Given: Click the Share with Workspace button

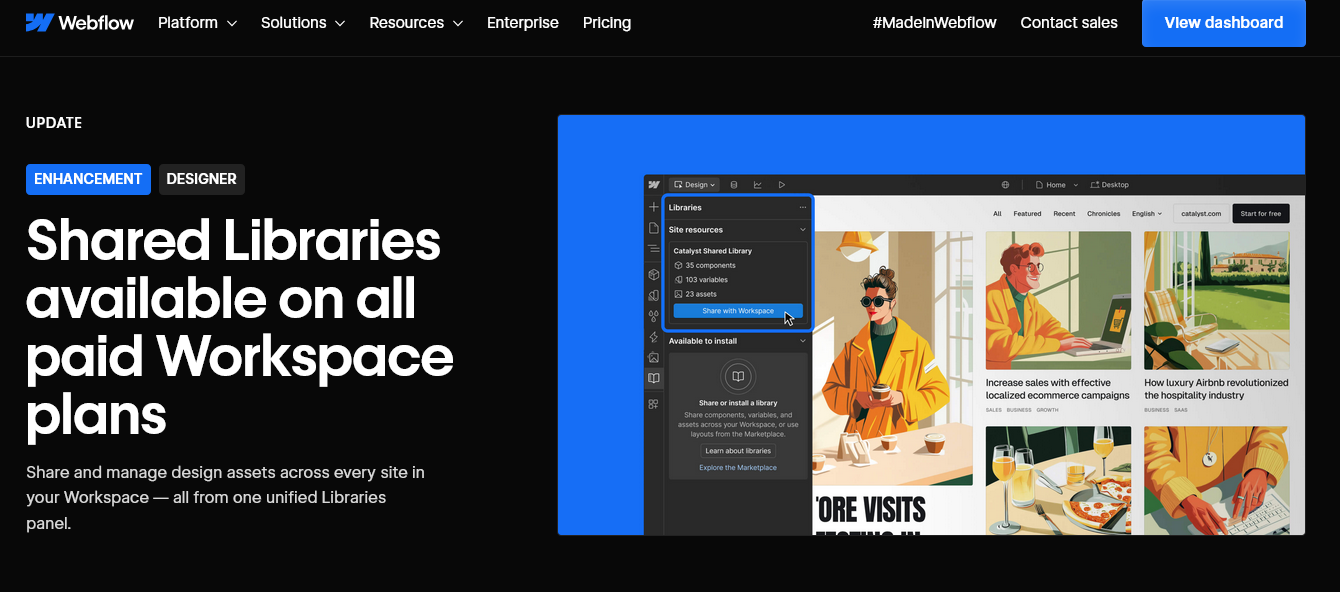Looking at the screenshot, I should [738, 311].
